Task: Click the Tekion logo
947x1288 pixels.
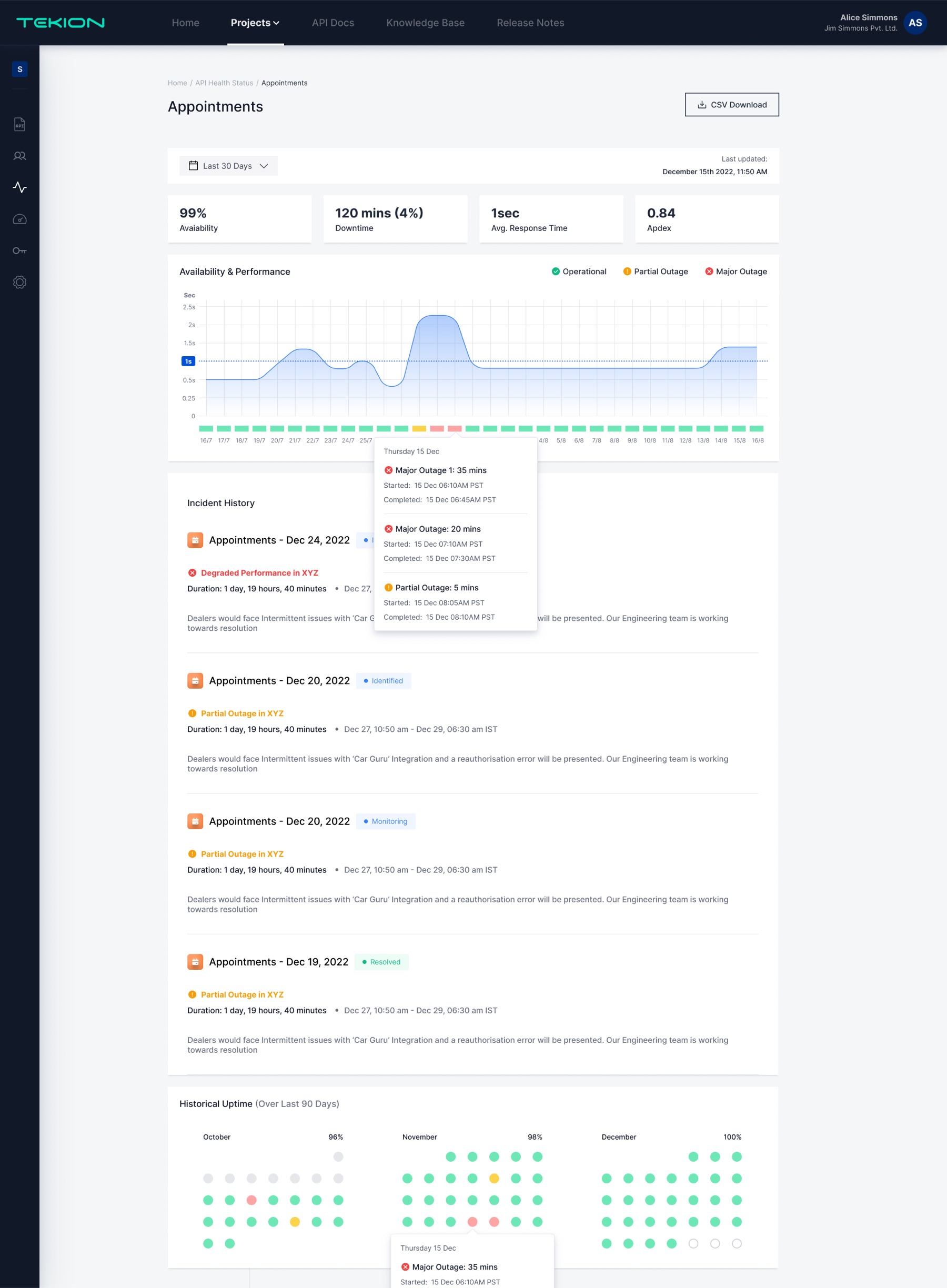Action: [x=60, y=23]
